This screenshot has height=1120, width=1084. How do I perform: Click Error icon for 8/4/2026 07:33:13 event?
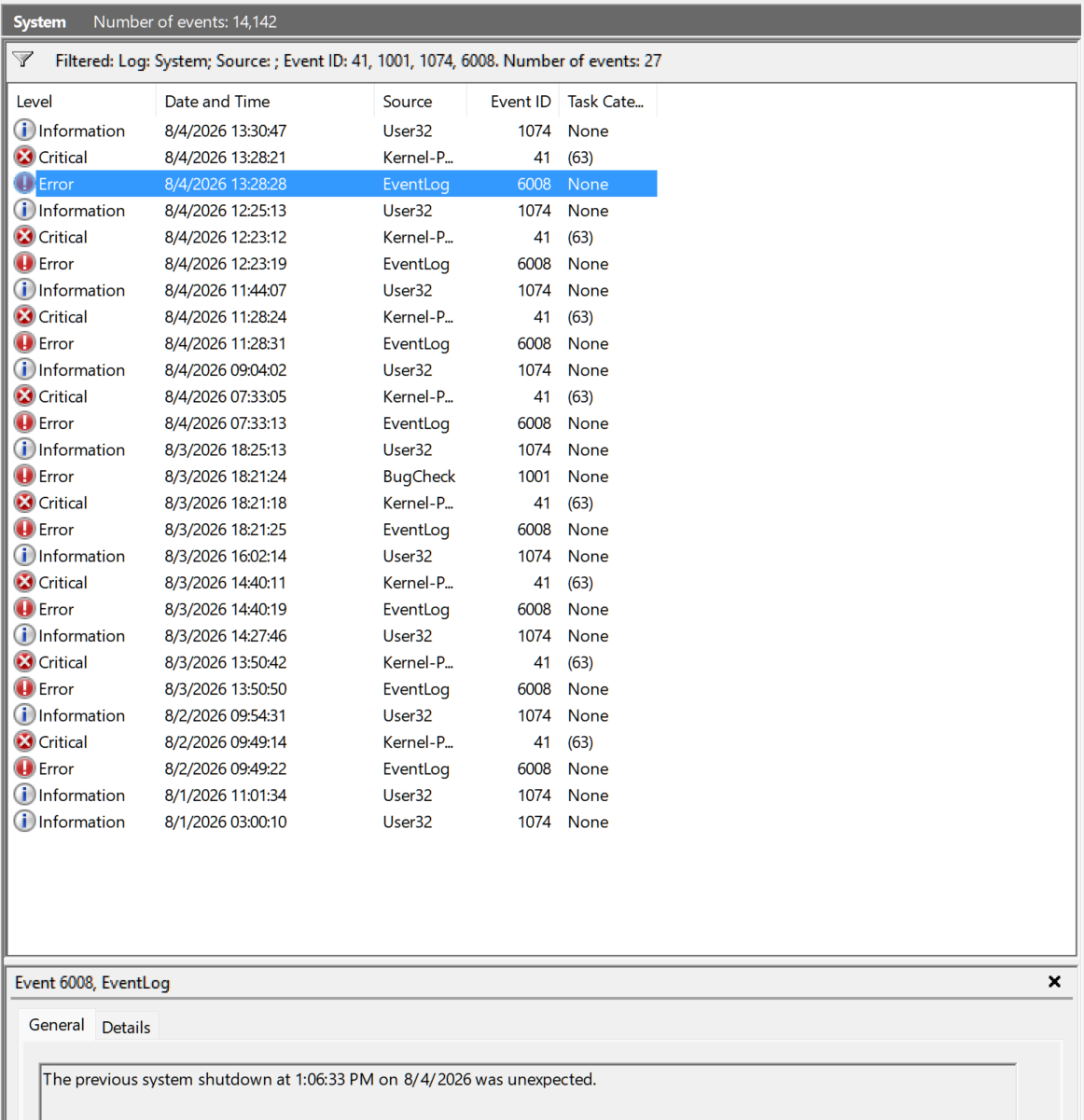25,422
